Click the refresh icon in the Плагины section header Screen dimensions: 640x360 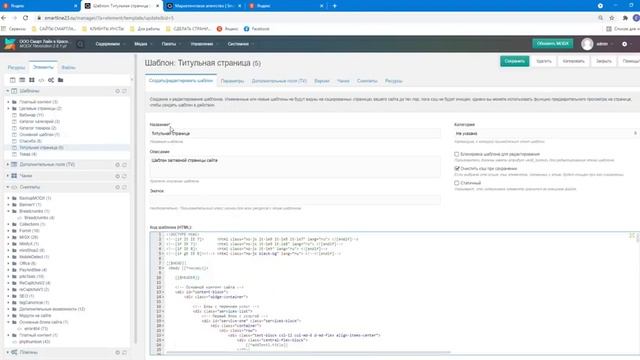(124, 352)
